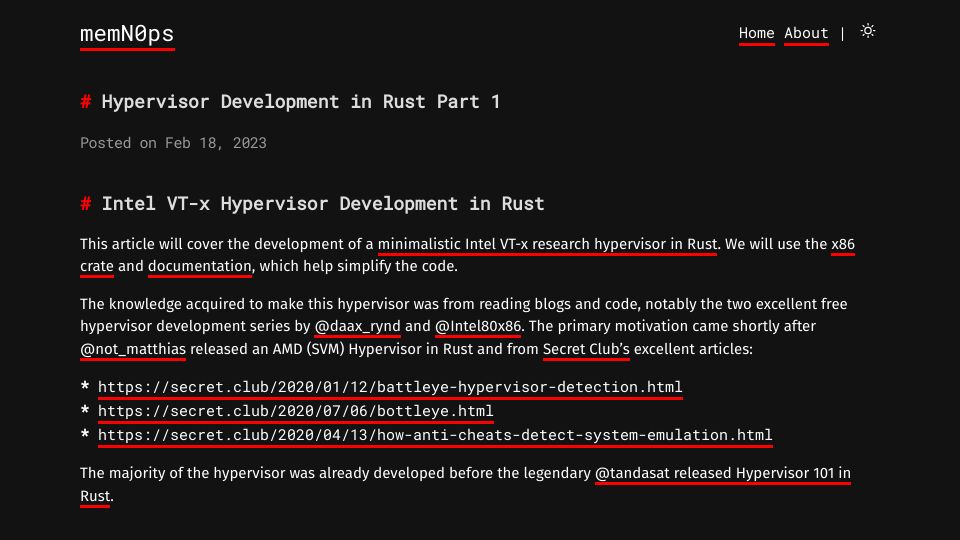Click the Hypervisor Development in Rust Part 1 title
This screenshot has width=960, height=540.
coord(301,102)
